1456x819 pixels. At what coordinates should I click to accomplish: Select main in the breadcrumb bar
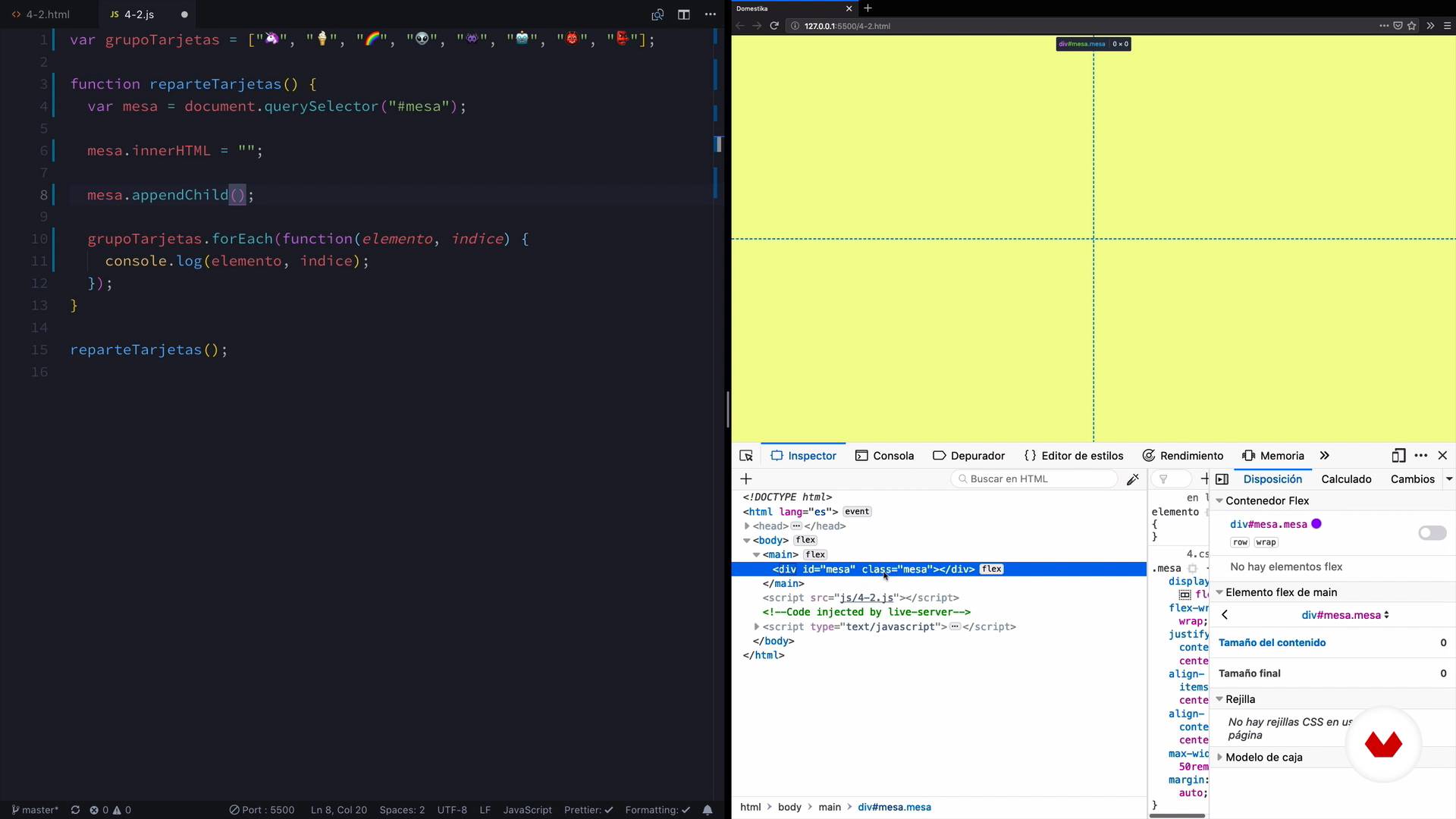point(830,808)
